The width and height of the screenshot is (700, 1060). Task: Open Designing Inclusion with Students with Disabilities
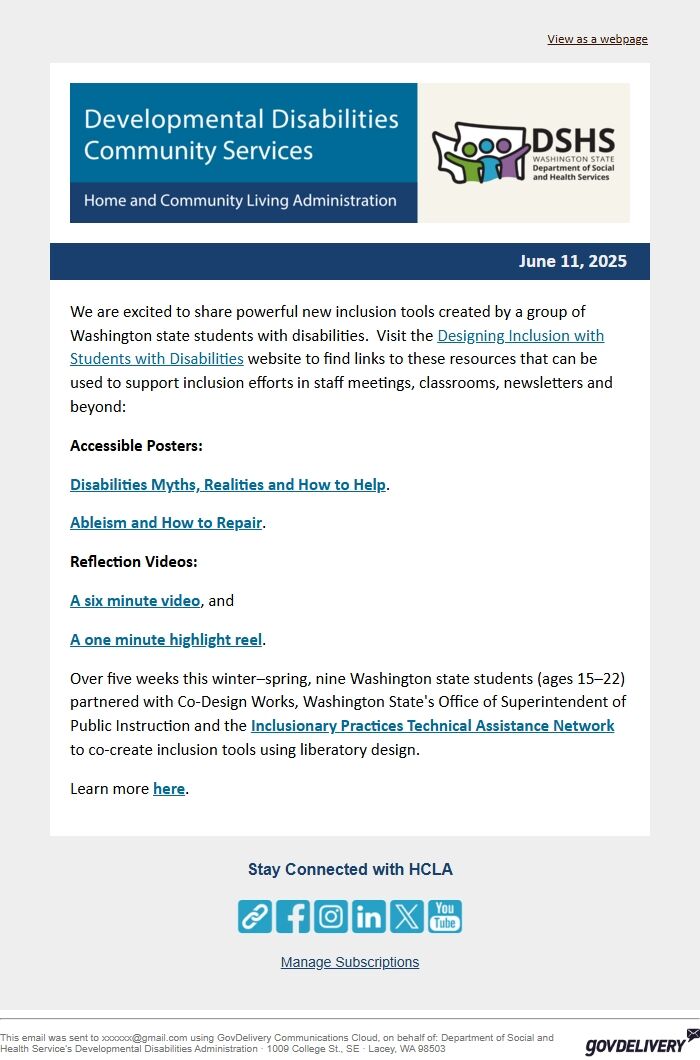(520, 335)
